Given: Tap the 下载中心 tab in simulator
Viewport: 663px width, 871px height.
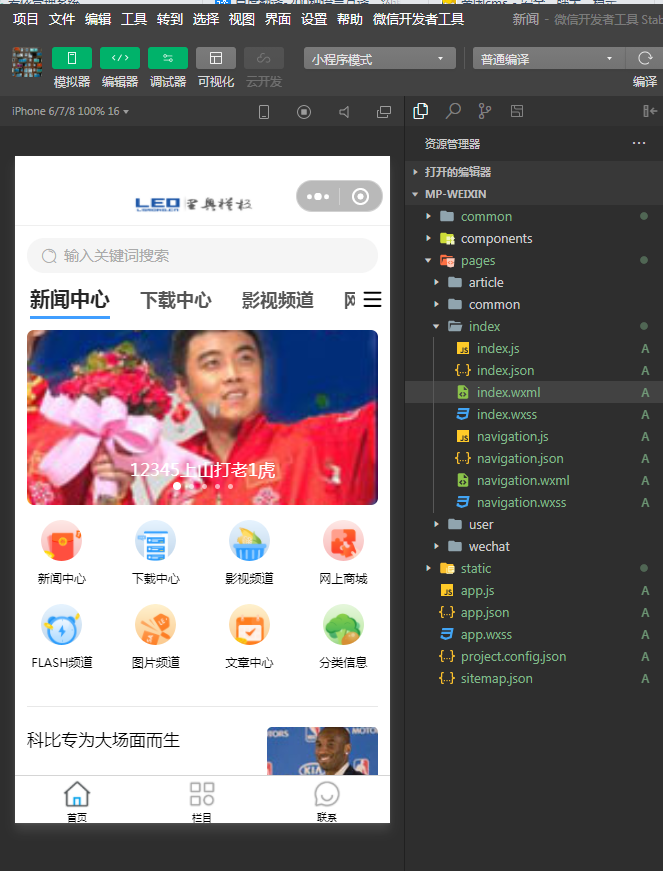Looking at the screenshot, I should coord(175,300).
